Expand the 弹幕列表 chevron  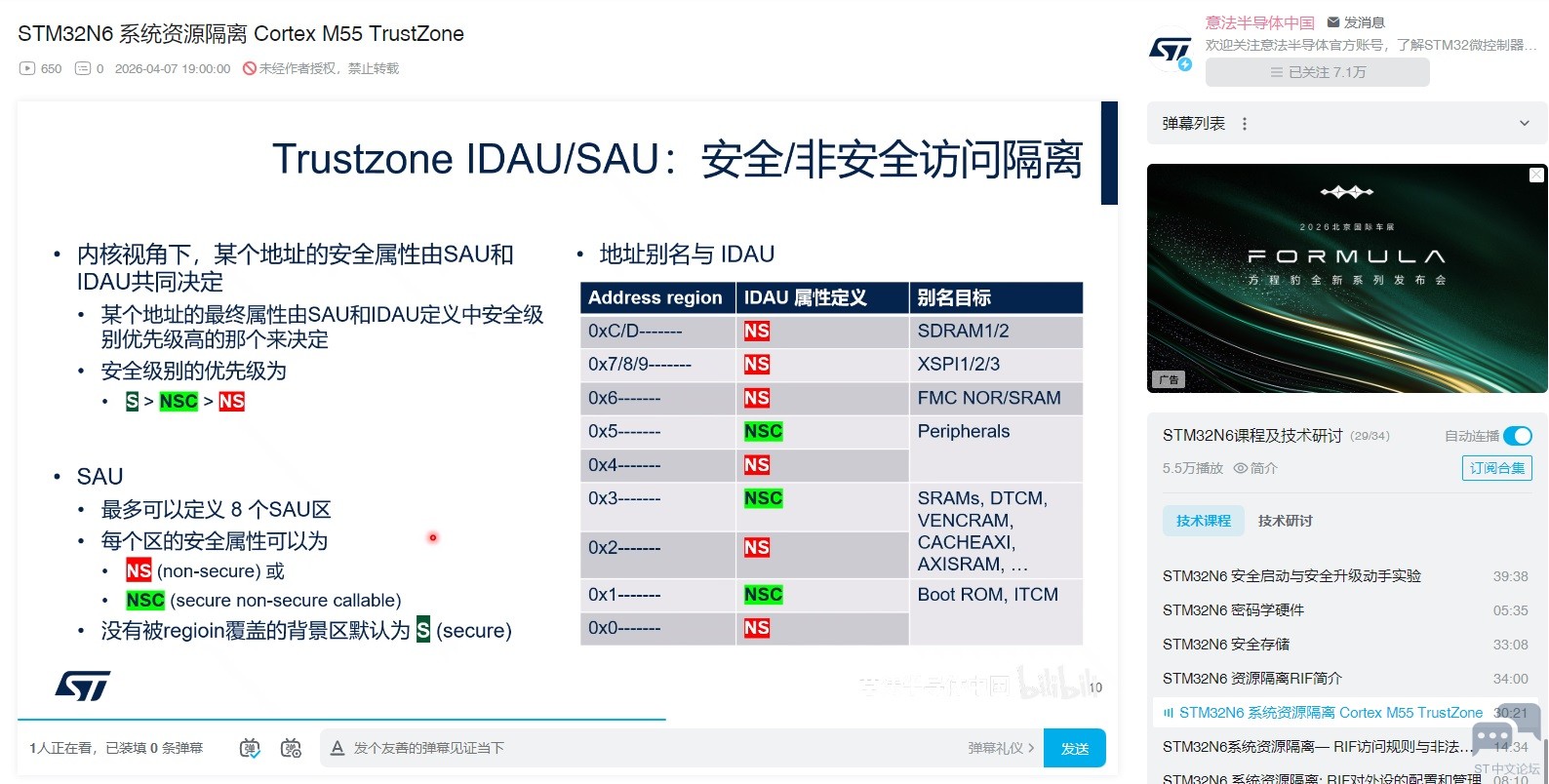coord(1525,124)
